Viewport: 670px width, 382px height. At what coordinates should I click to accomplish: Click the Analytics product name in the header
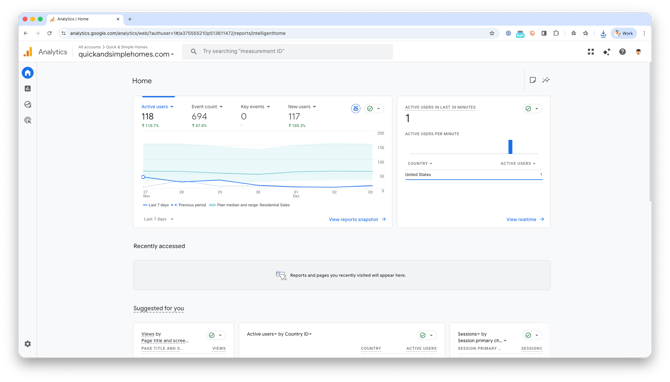pos(53,52)
